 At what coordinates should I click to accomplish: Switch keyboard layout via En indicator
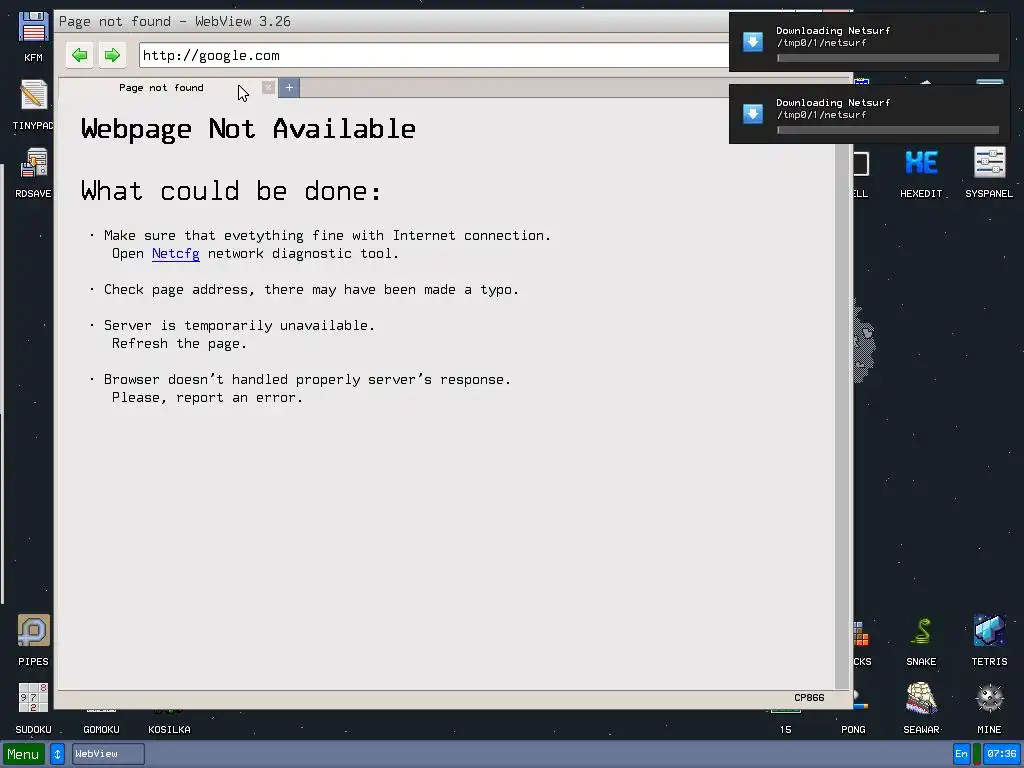tap(961, 754)
